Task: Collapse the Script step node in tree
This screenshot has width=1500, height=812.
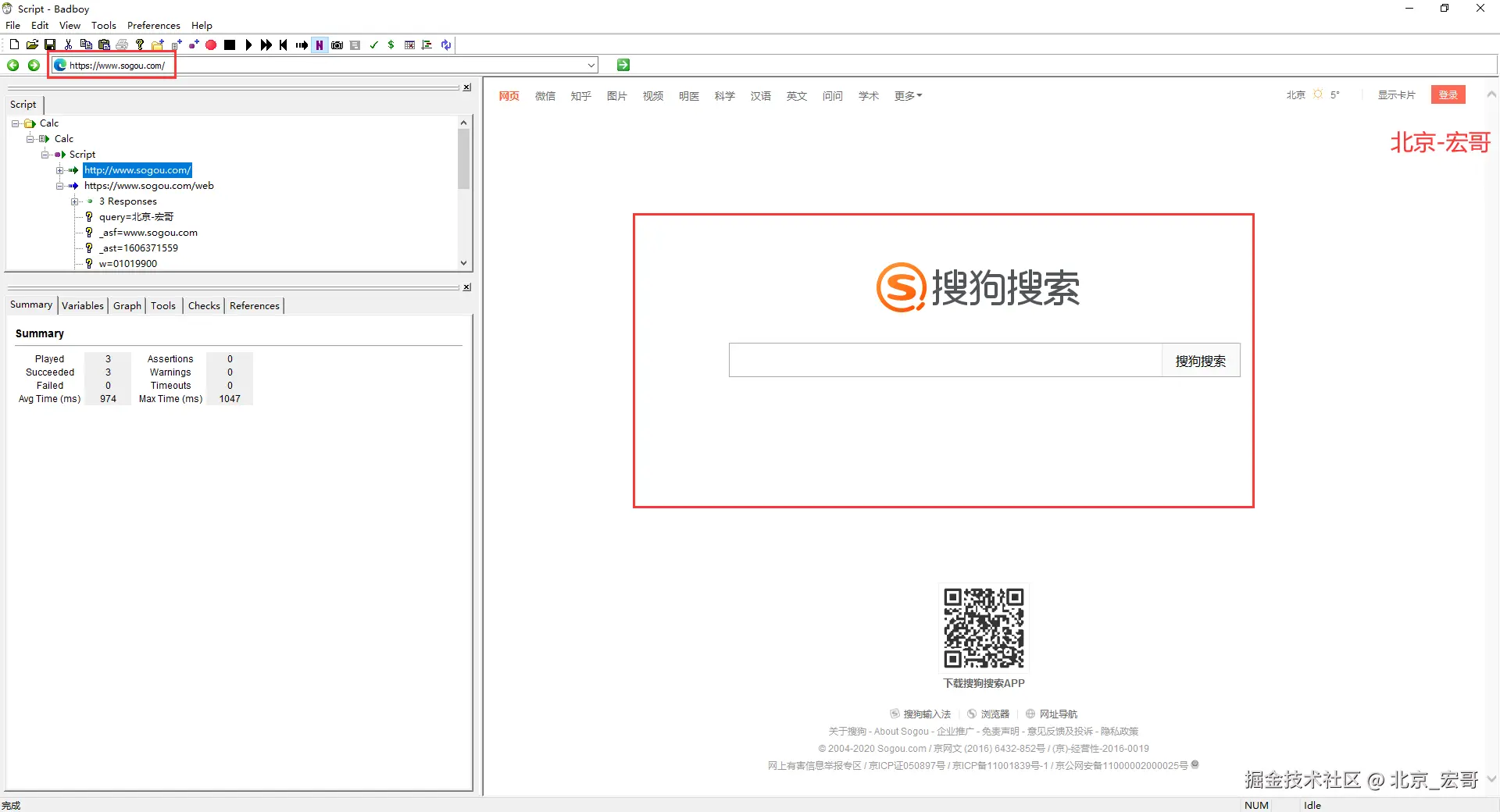Action: 45,155
